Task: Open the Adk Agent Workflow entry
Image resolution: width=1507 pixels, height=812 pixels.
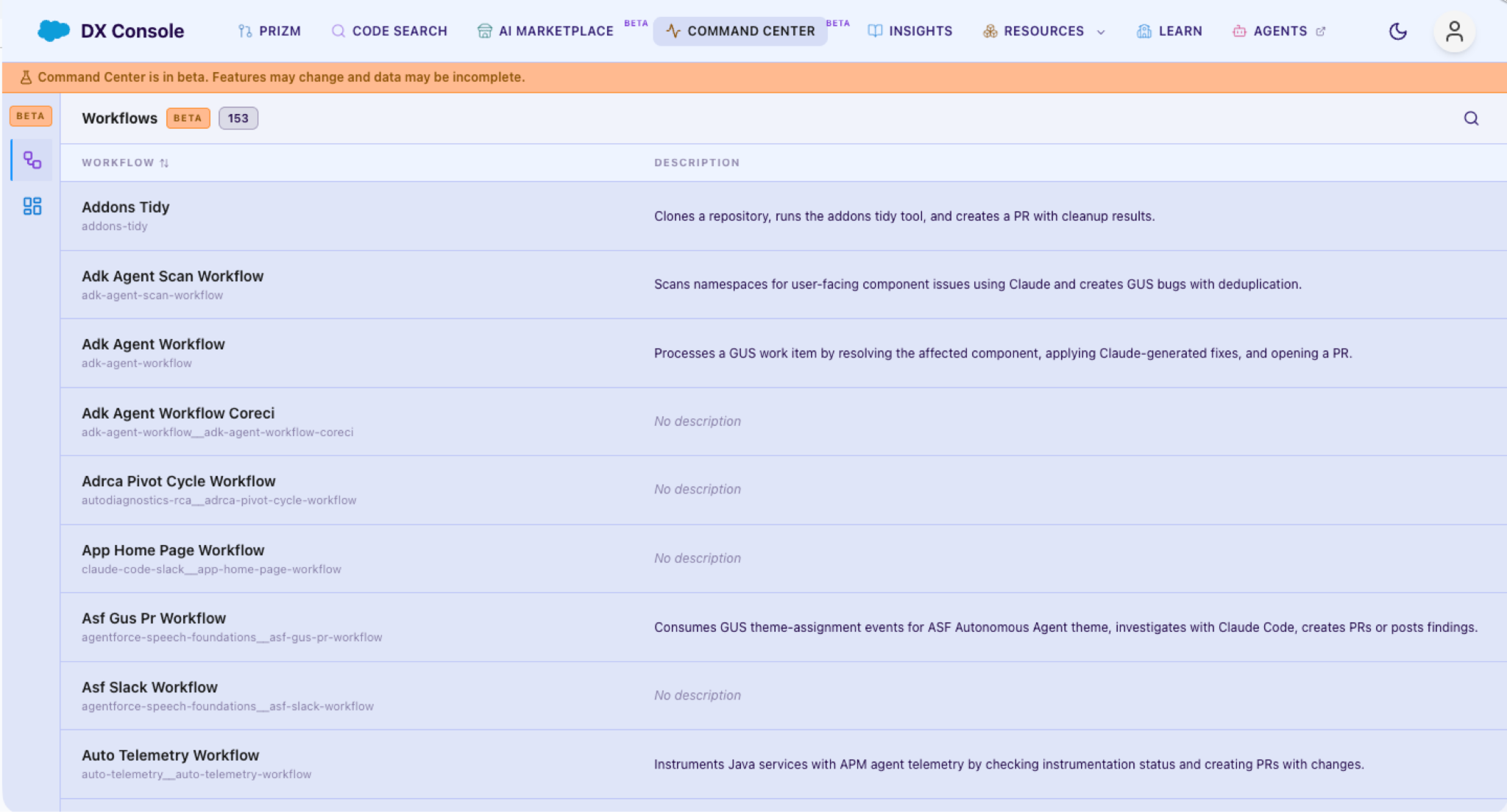Action: (x=784, y=353)
